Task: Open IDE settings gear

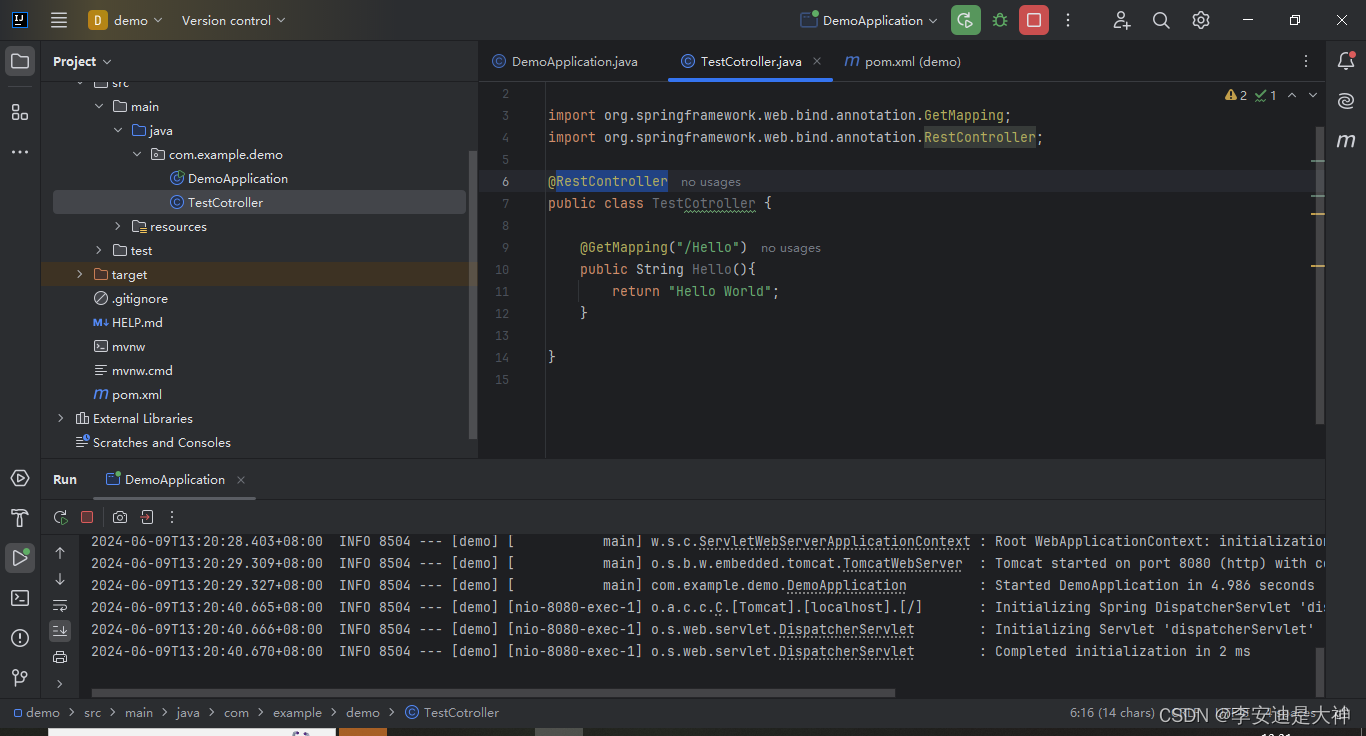Action: (1201, 20)
